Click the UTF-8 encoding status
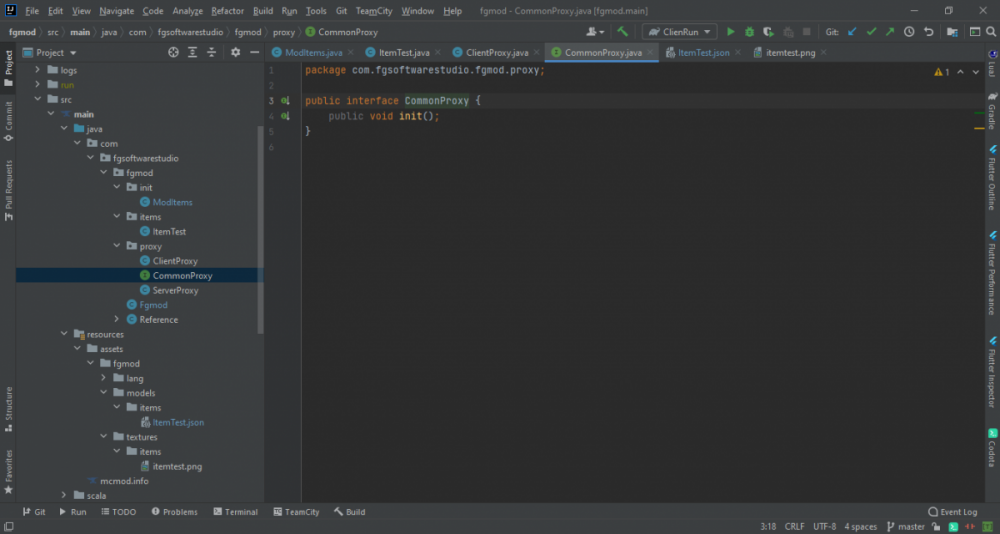The image size is (1000, 534). 825,527
